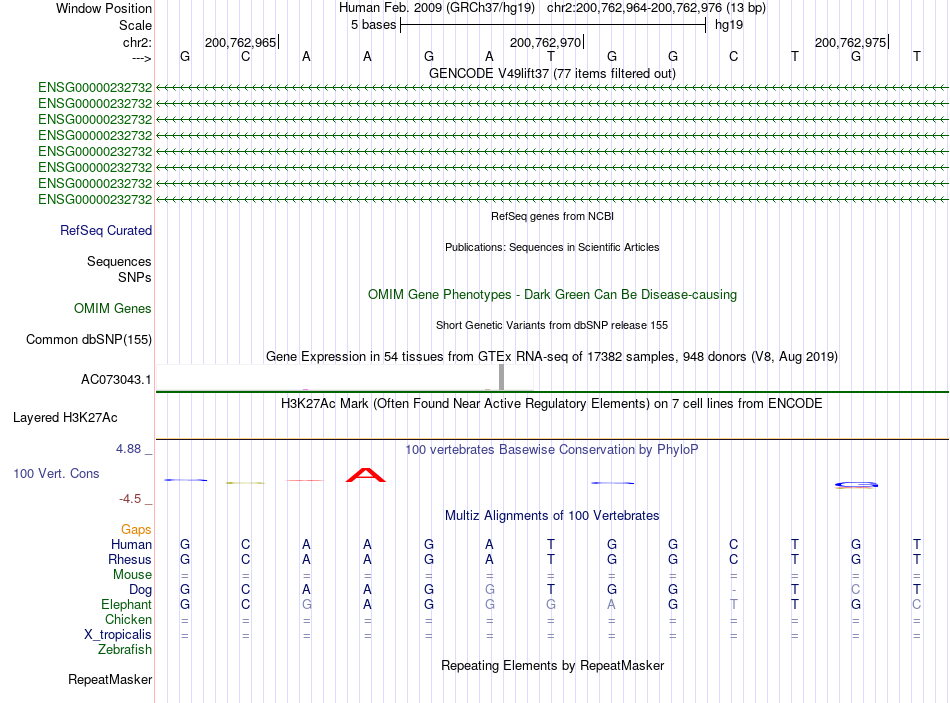This screenshot has height=703, width=950.
Task: Click the chr2 coordinates header text
Action: (656, 8)
